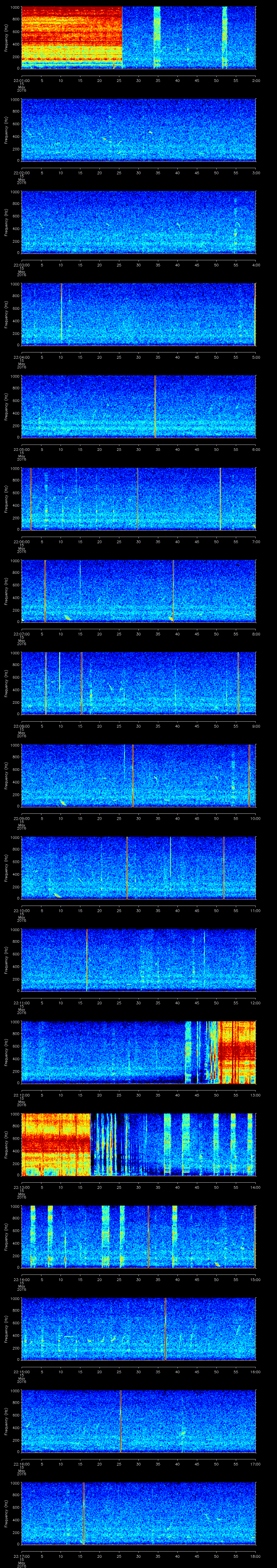Choose the spectrogram panel starting at 22:07:00

tap(139, 591)
